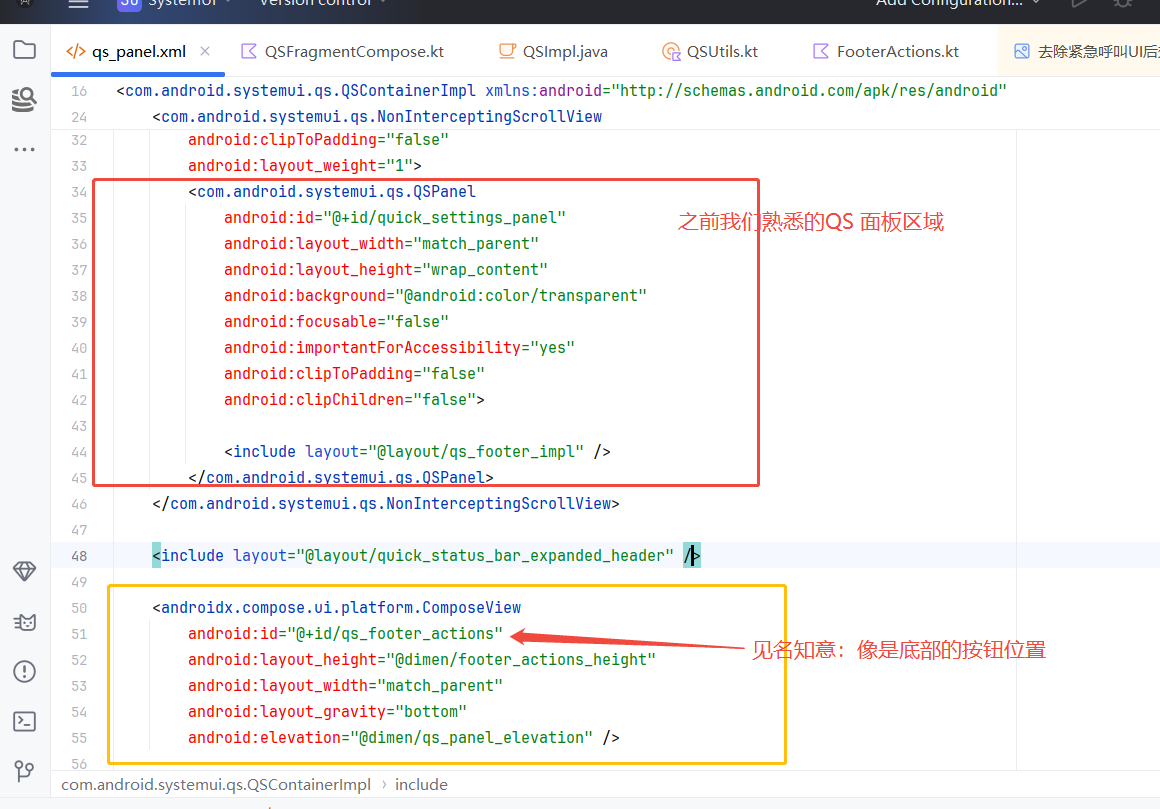Open the Logcat cat icon
The width and height of the screenshot is (1160, 809).
point(24,622)
